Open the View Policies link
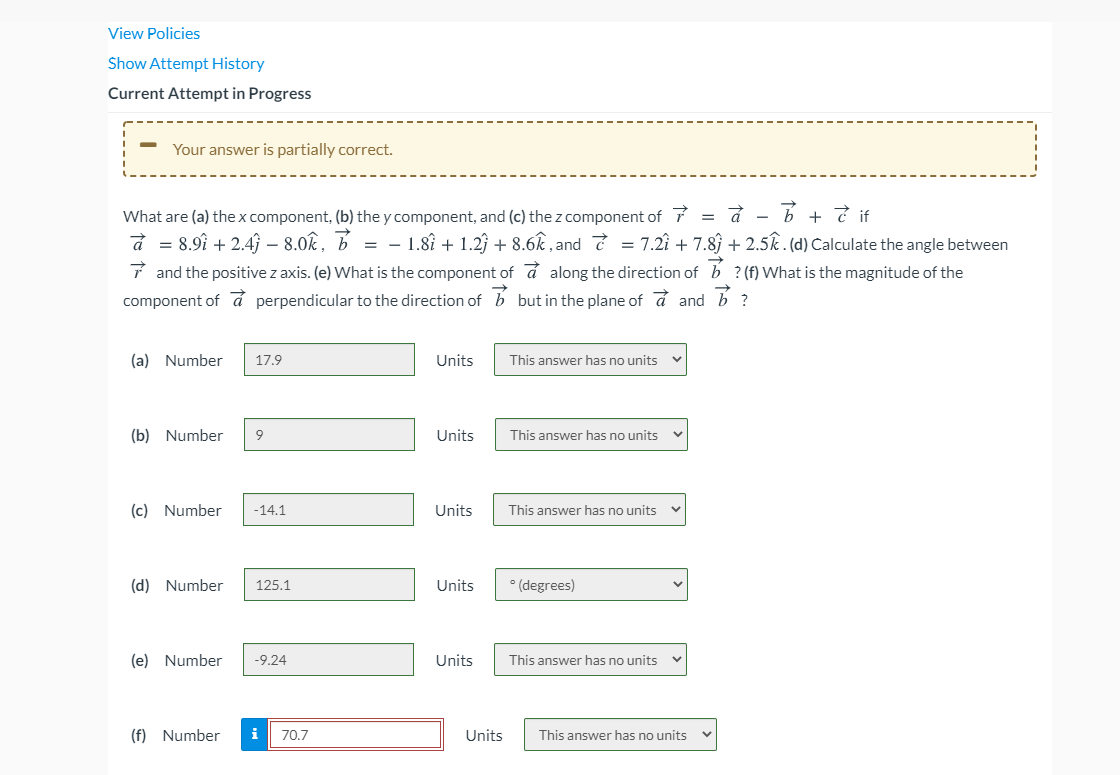The width and height of the screenshot is (1120, 775). point(154,33)
